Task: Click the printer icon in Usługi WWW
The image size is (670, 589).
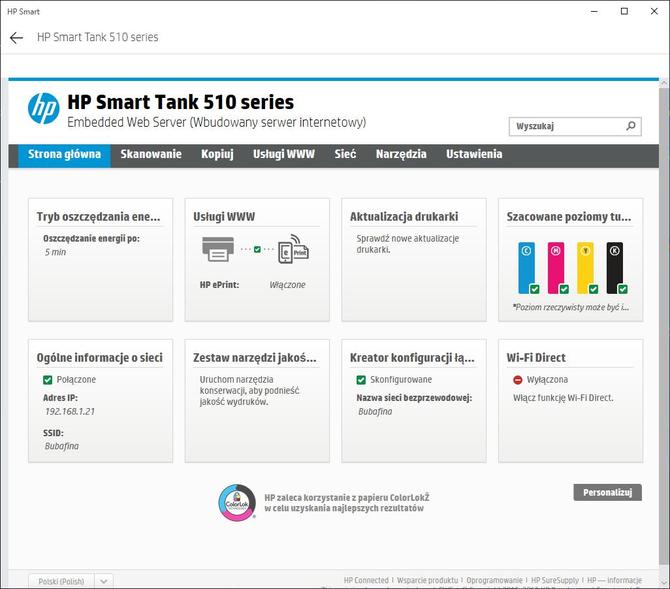Action: click(218, 249)
